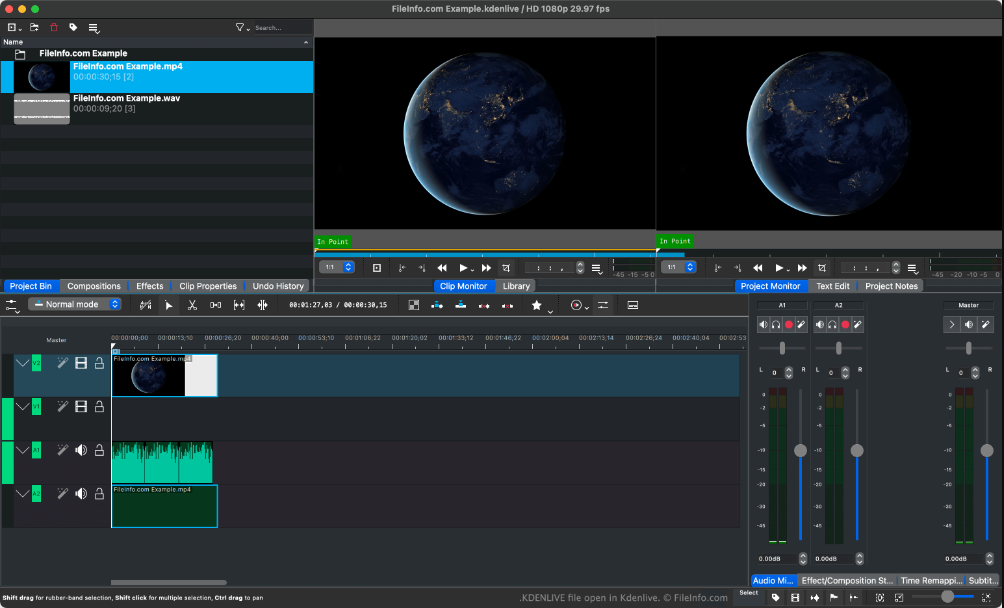
Task: Click the A1 mixer record button
Action: [x=789, y=324]
